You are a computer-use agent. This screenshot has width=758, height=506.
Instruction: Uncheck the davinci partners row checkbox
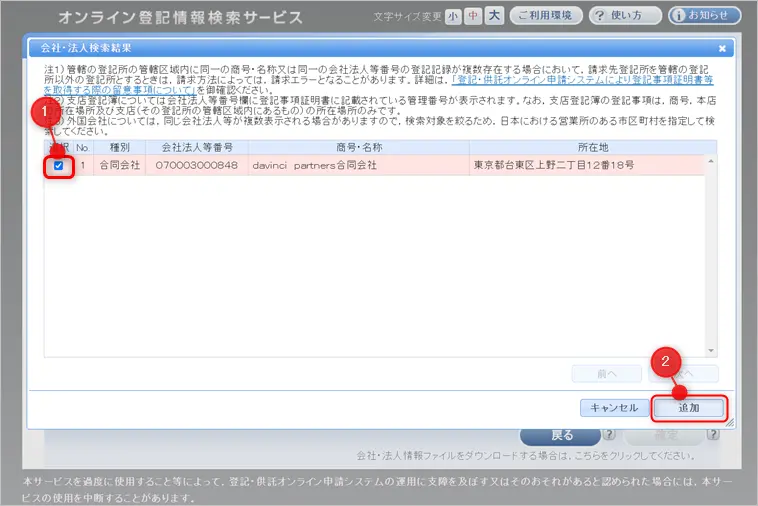[x=59, y=166]
